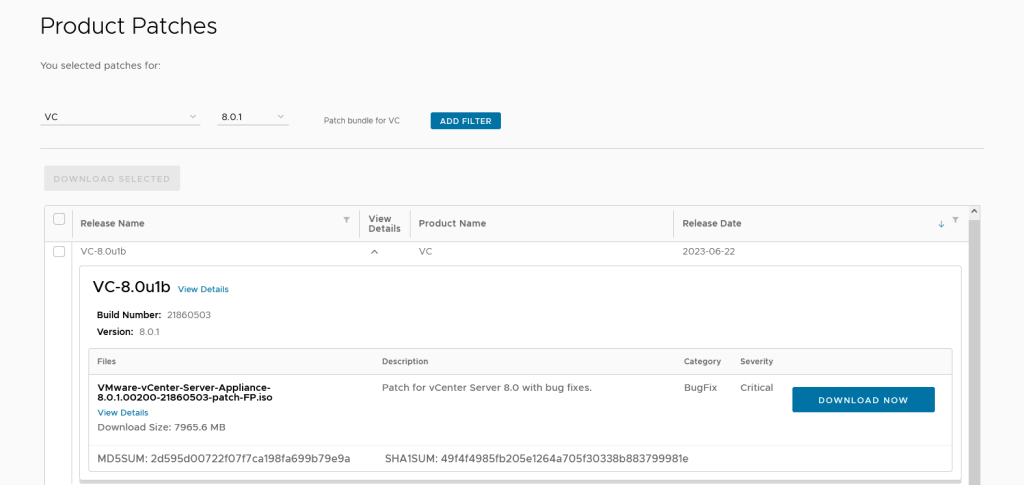This screenshot has width=1024, height=485.
Task: Open the Release Date column filter icon
Action: (x=955, y=220)
